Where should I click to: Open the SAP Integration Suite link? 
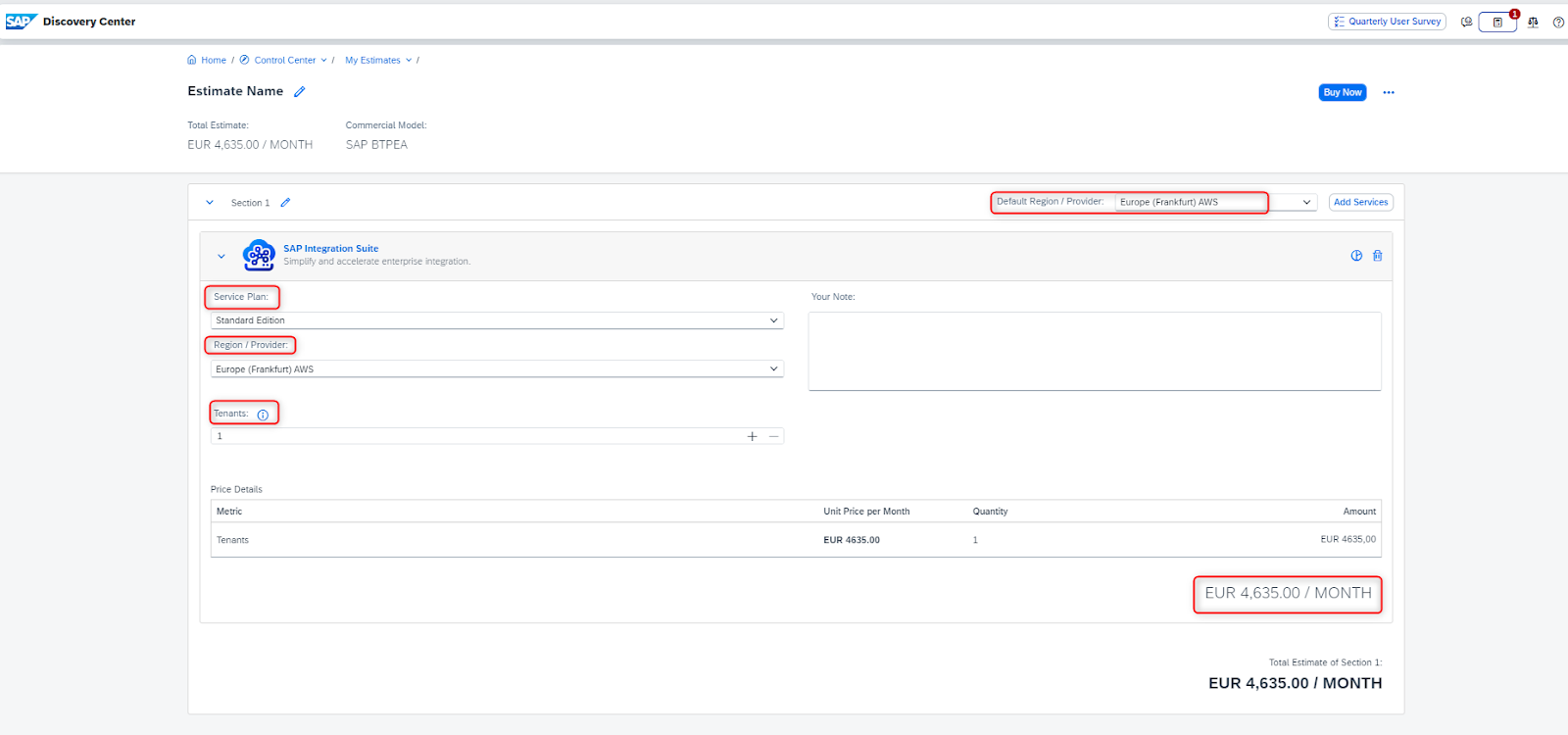(x=331, y=249)
